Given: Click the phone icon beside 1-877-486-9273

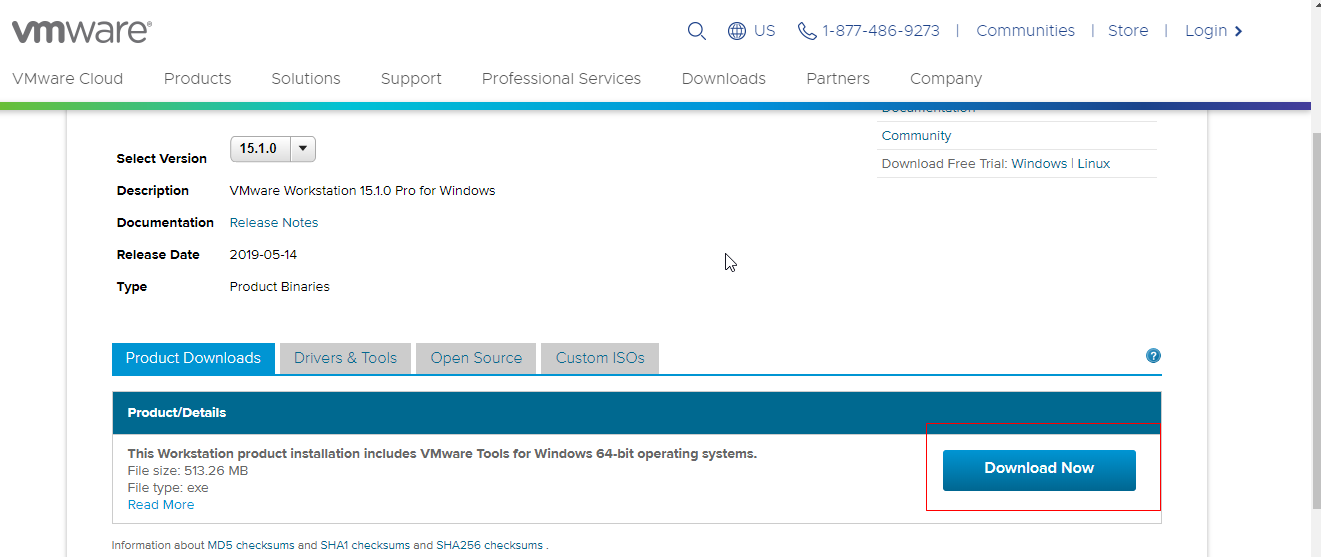Looking at the screenshot, I should 807,31.
